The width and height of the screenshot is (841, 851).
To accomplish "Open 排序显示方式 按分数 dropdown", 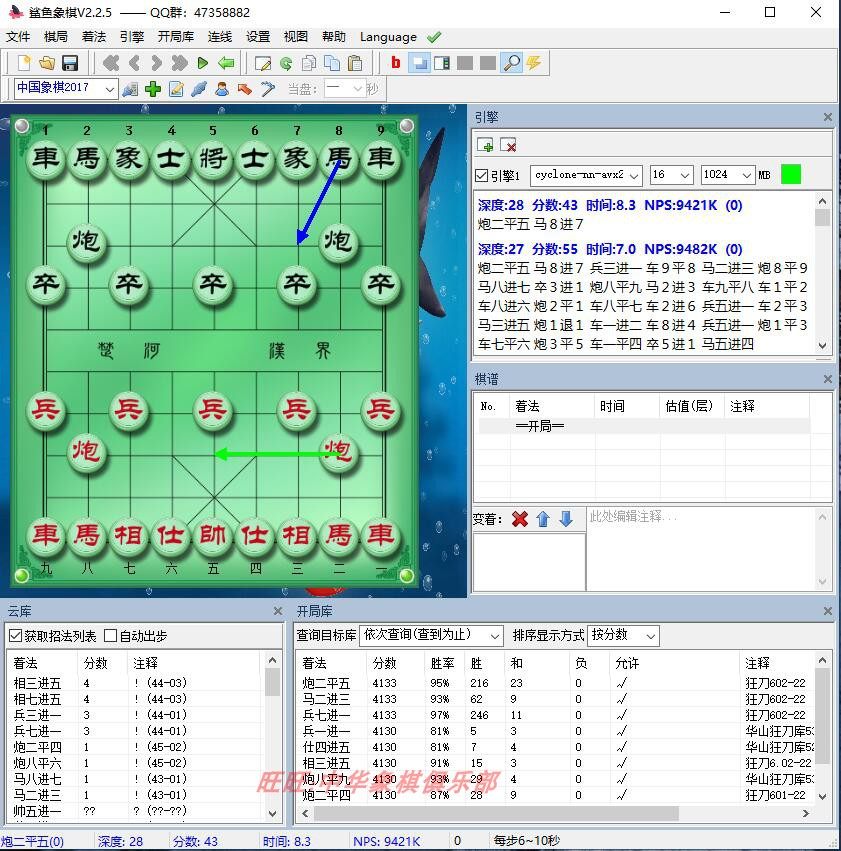I will coord(623,635).
